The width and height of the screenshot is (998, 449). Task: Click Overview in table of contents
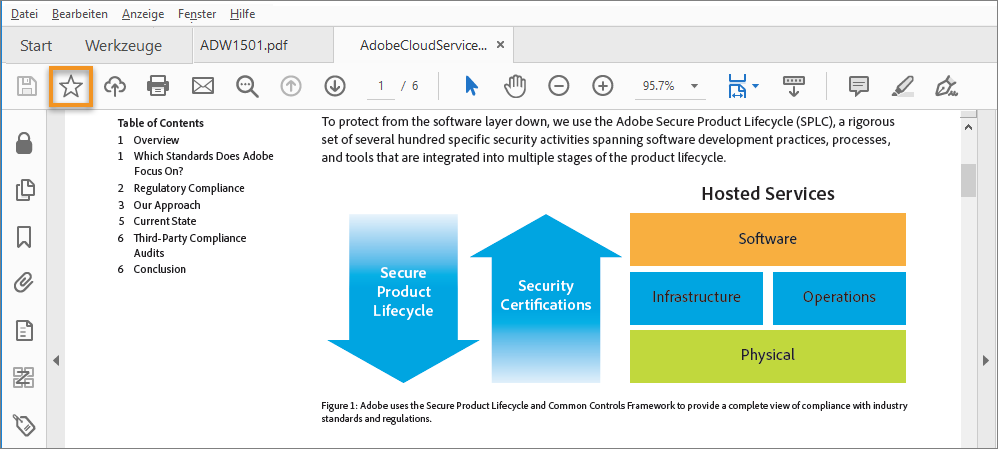(157, 140)
